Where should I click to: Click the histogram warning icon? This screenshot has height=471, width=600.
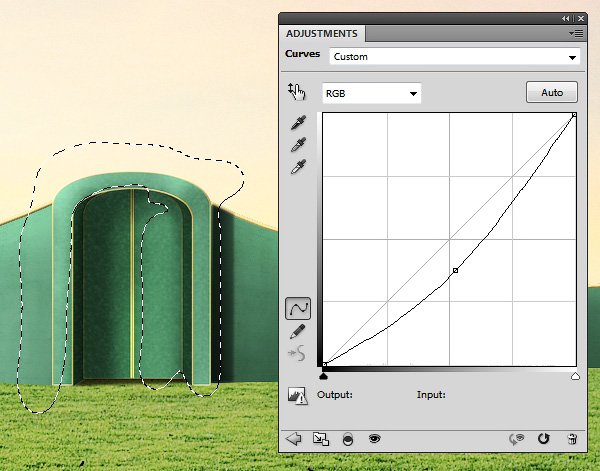point(297,395)
